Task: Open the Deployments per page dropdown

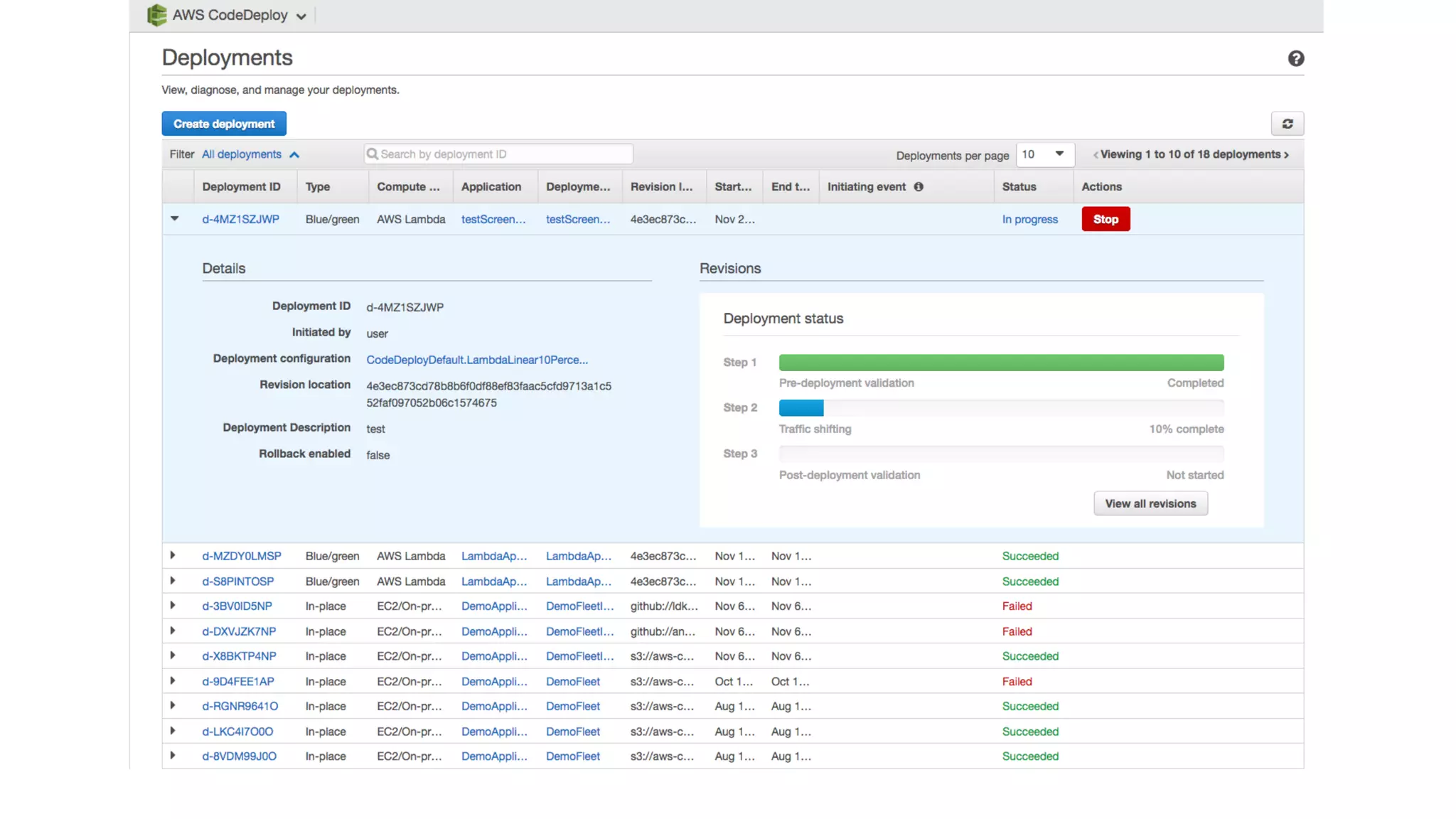Action: [1043, 154]
